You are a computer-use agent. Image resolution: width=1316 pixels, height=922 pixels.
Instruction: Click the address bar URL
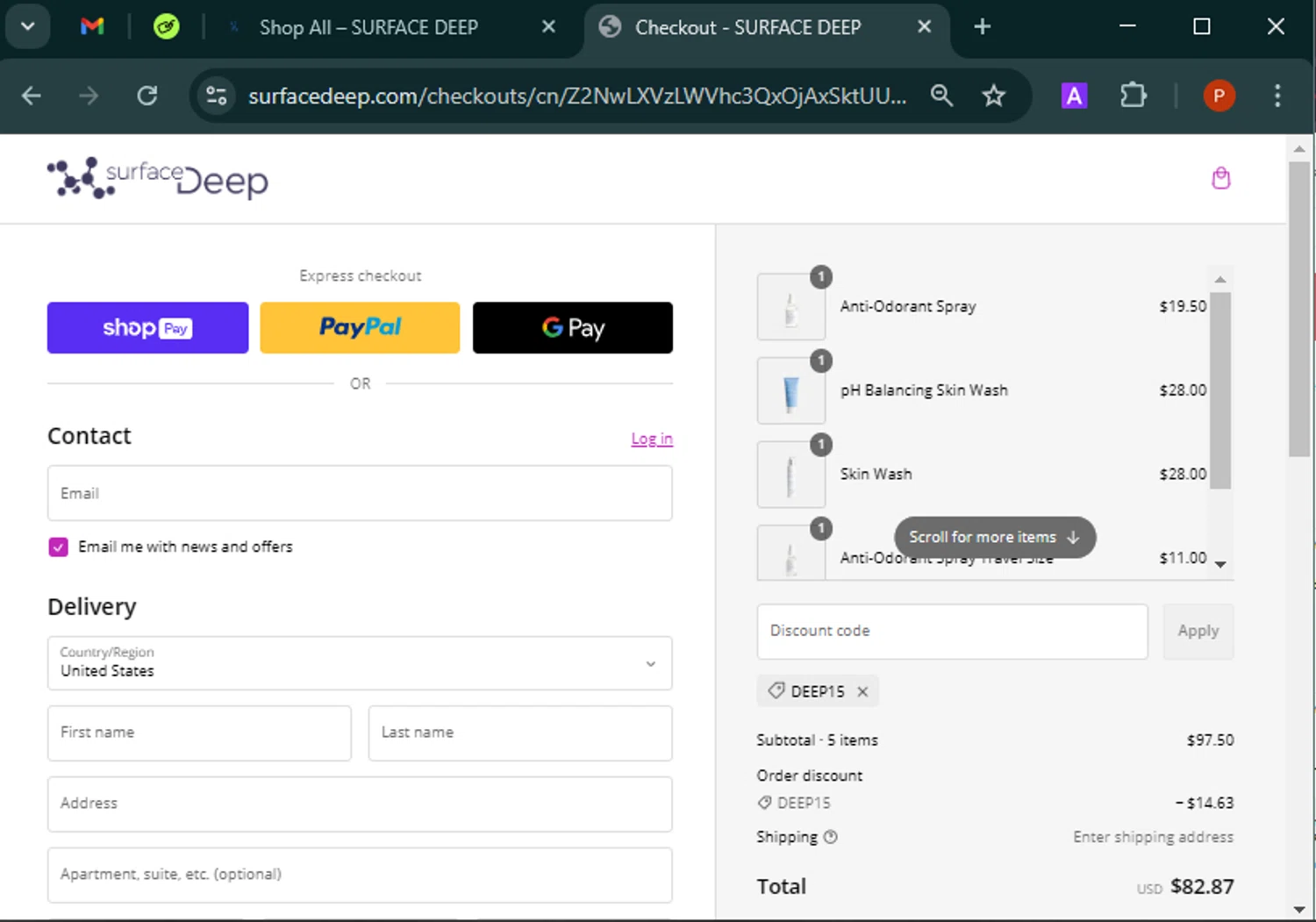pyautogui.click(x=577, y=96)
